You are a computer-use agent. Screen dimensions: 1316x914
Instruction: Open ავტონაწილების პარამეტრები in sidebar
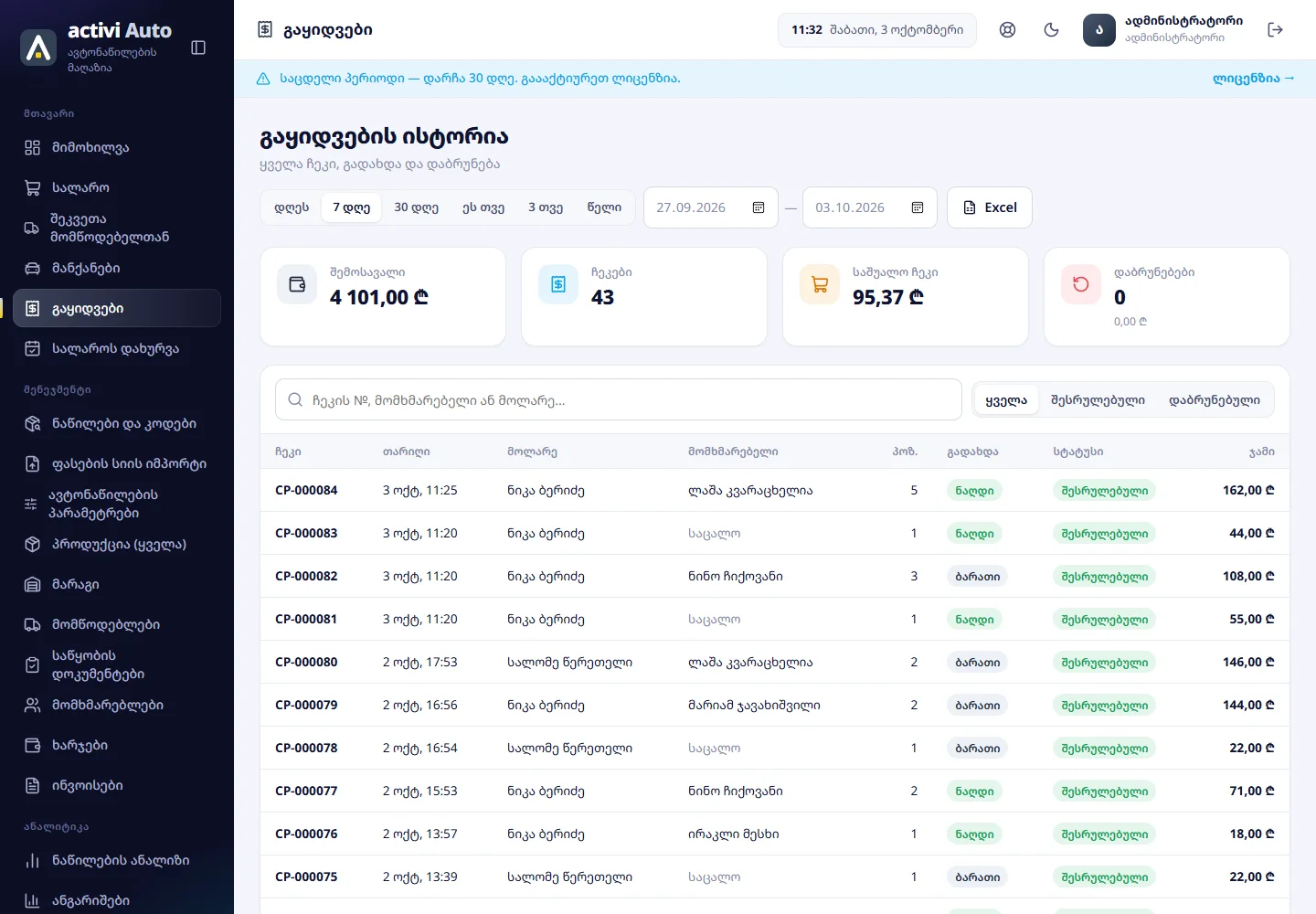pos(117,504)
